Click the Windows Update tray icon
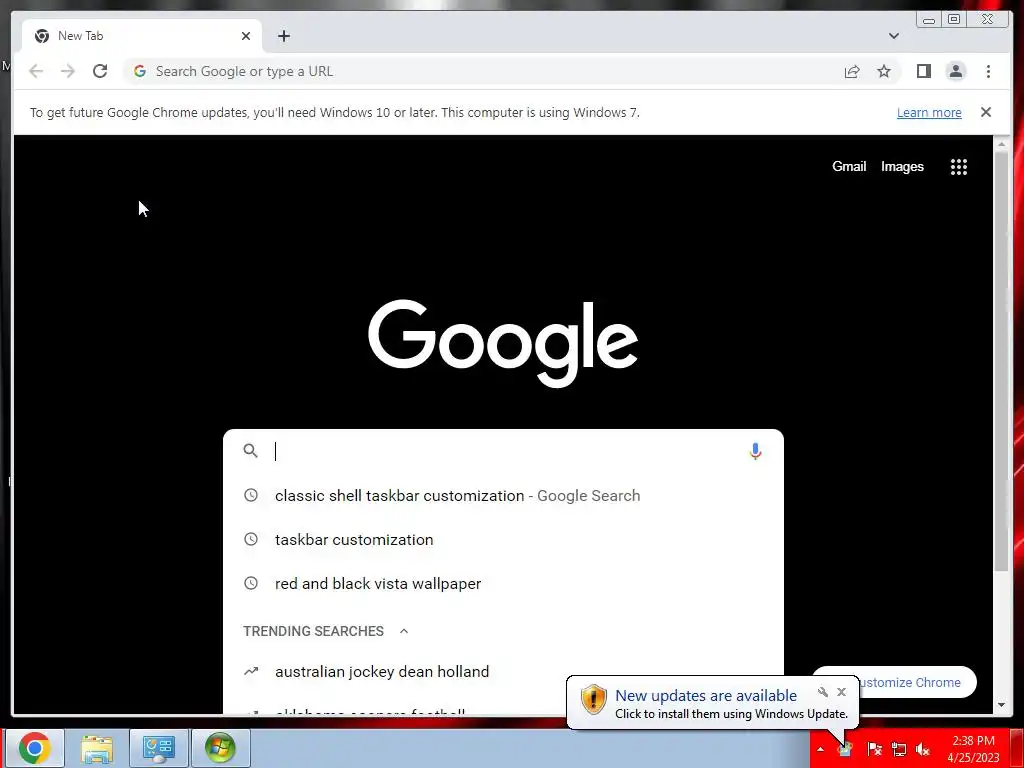Viewport: 1024px width, 768px height. (x=844, y=749)
